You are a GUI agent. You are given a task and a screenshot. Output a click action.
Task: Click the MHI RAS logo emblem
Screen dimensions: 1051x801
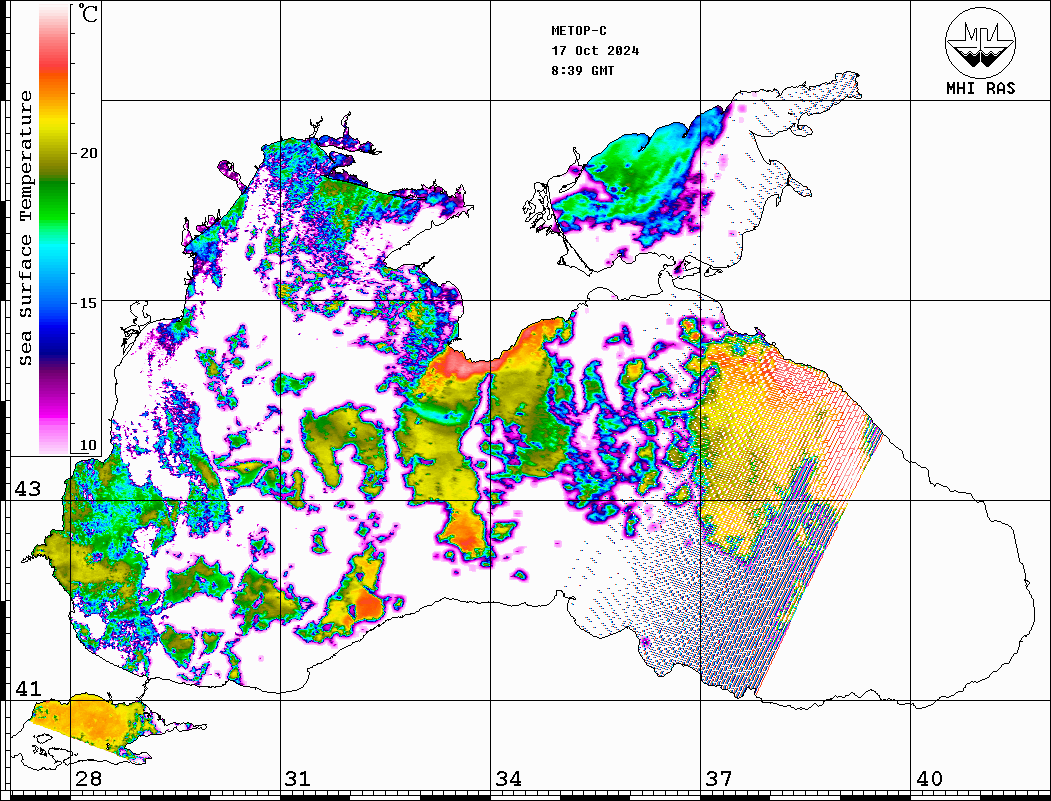[x=980, y=42]
